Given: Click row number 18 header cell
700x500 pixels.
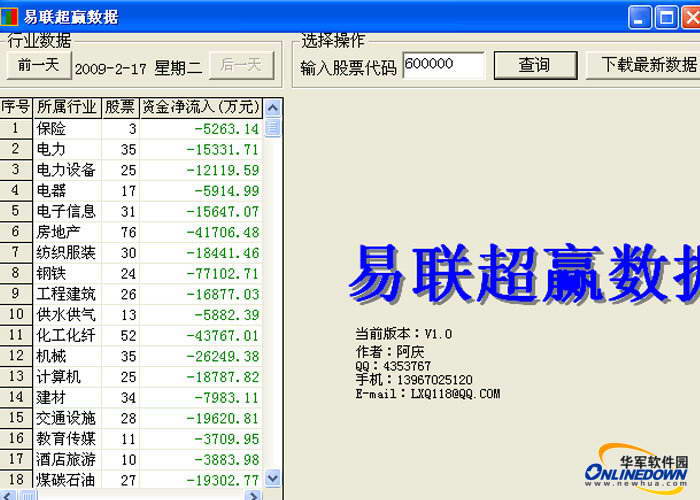Looking at the screenshot, I should click(16, 480).
